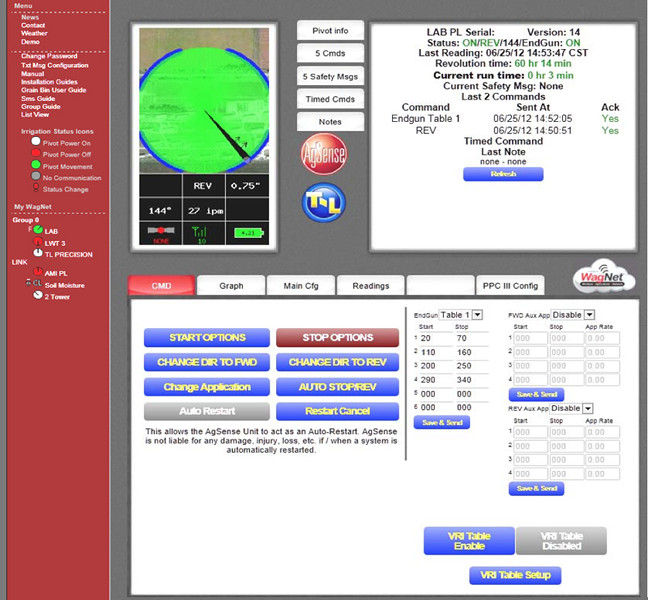Screen dimensions: 648x600
Task: Click the LWT 3 red status icon
Action: coord(37,243)
